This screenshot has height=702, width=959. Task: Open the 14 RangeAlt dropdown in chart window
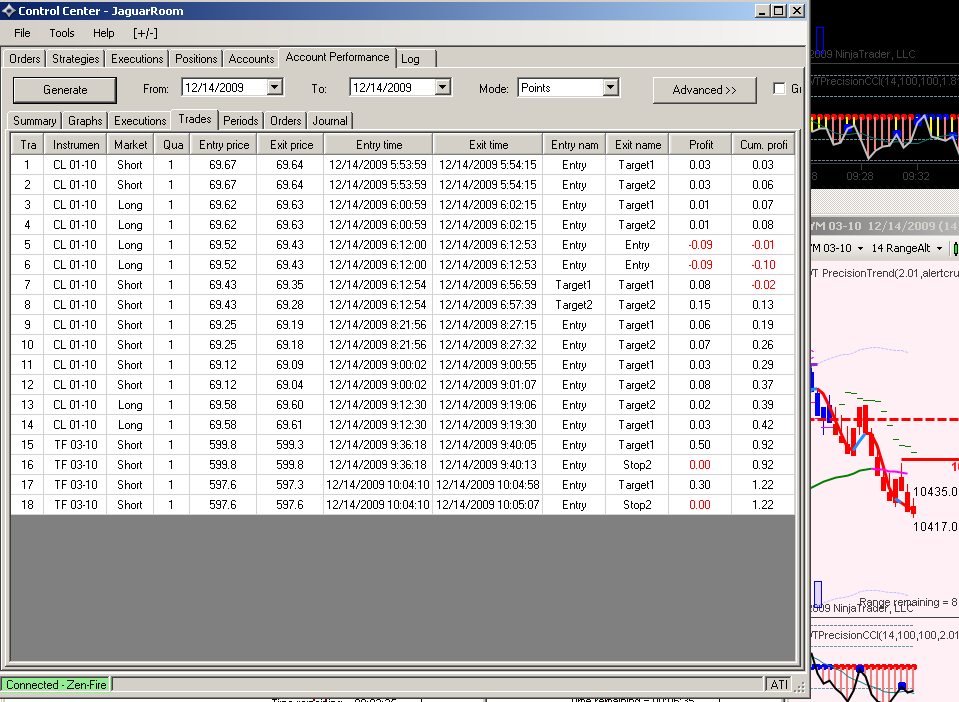point(939,248)
